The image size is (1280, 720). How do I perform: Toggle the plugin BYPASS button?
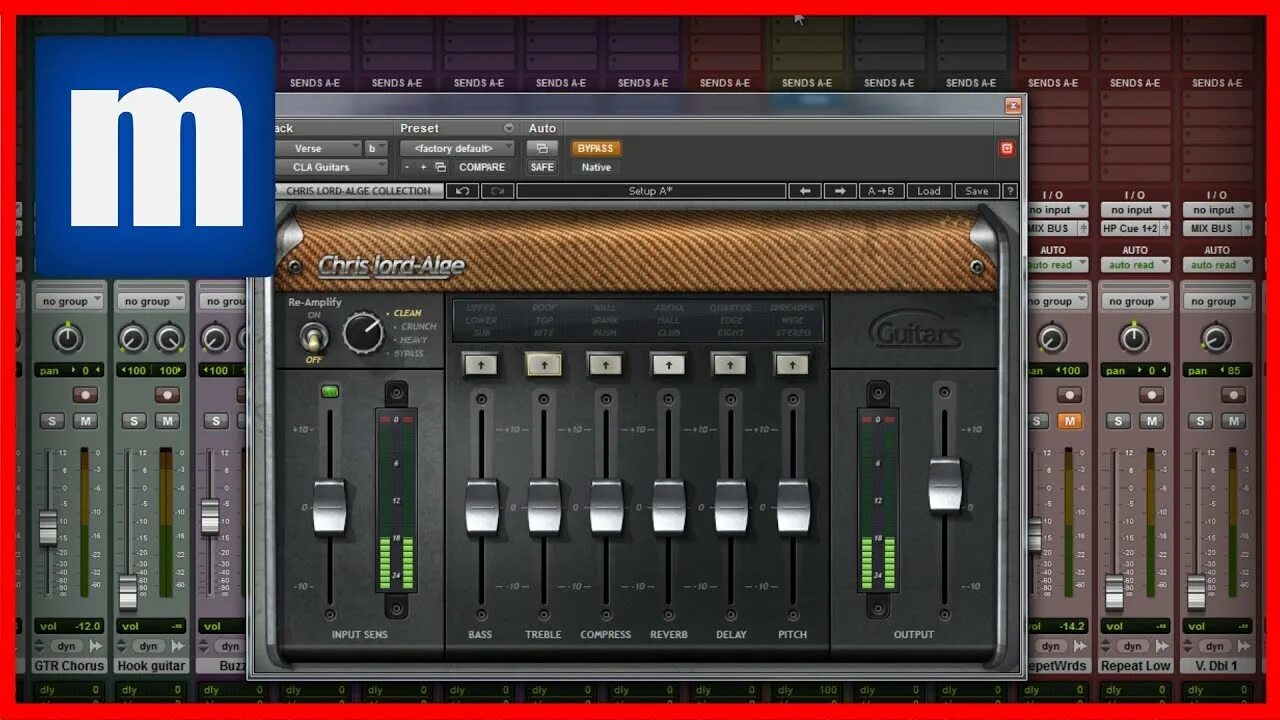point(595,148)
